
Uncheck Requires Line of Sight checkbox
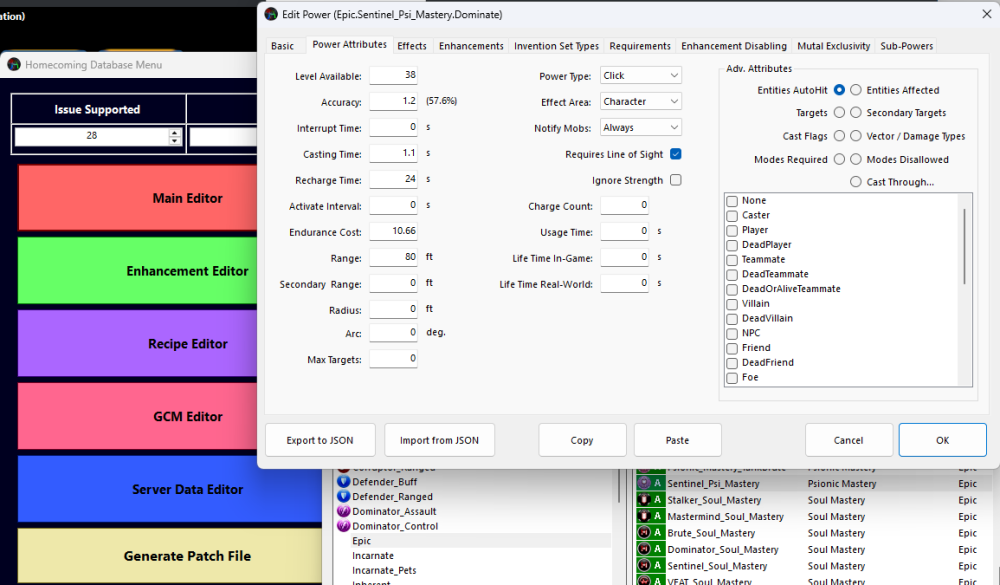(676, 154)
